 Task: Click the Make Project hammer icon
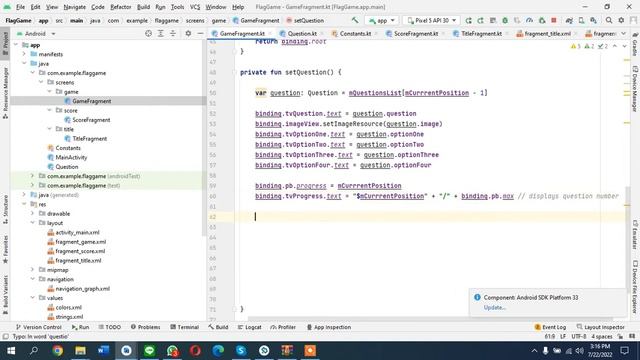click(355, 20)
